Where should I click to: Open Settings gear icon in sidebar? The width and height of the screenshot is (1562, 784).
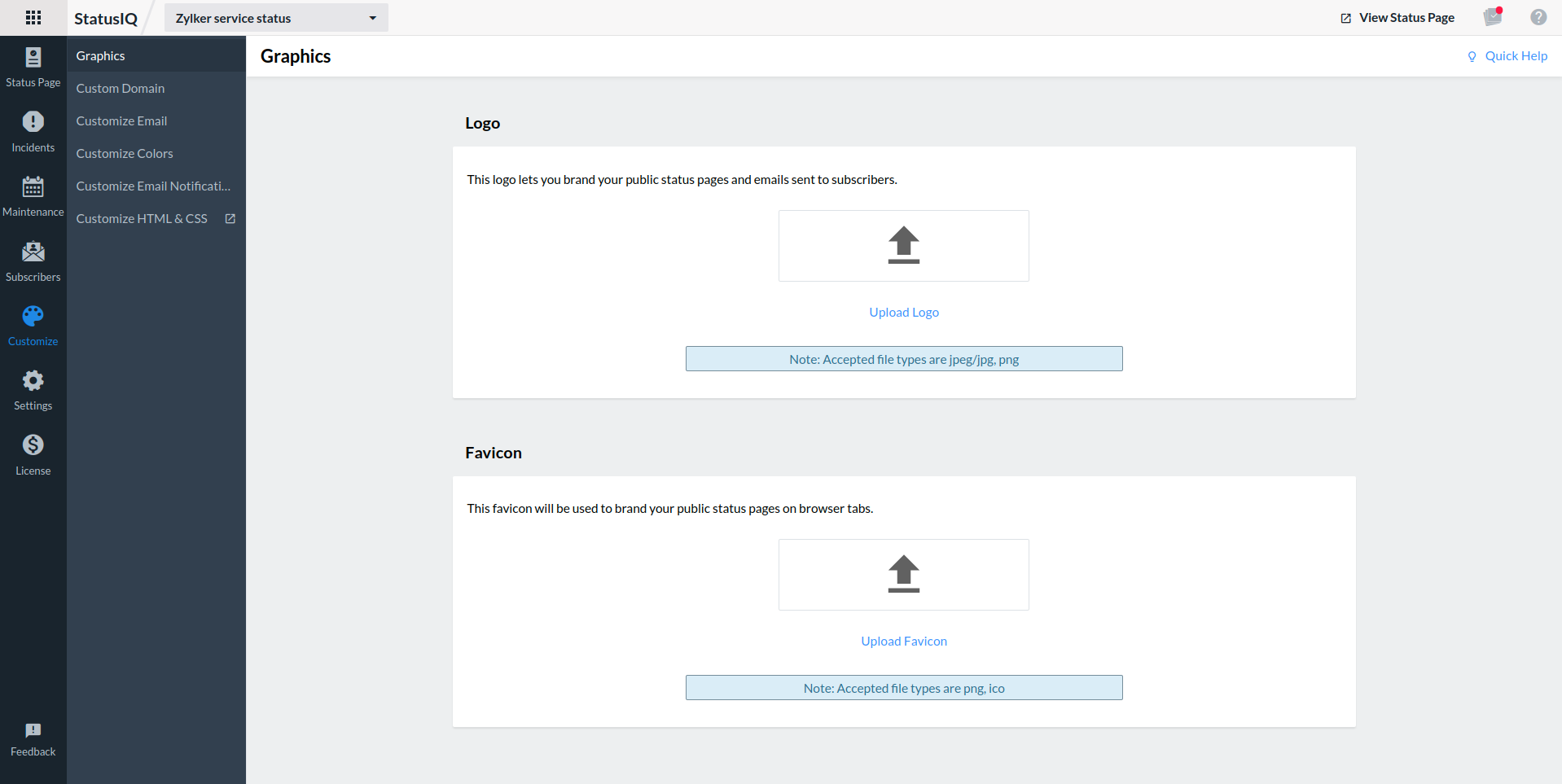(33, 381)
